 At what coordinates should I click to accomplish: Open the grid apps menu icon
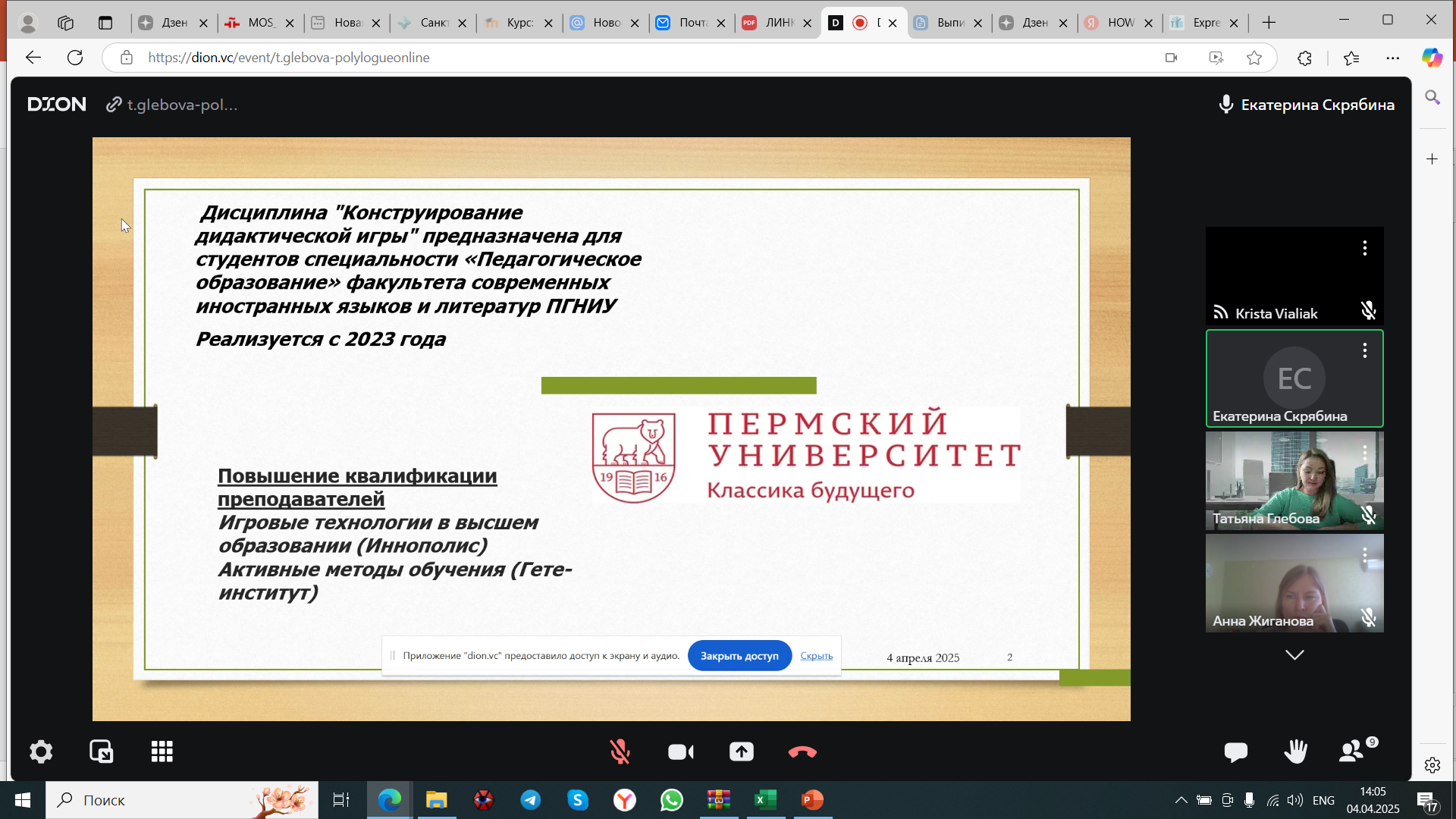click(x=162, y=752)
